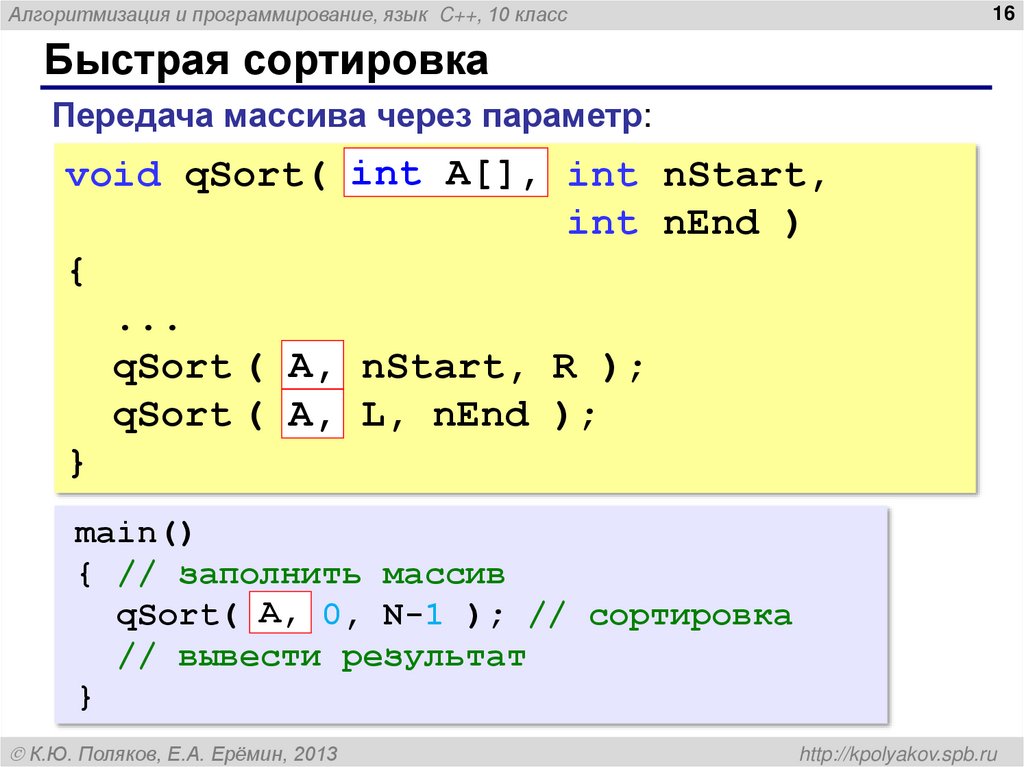Click the red "A," box inside main()

pos(278,614)
